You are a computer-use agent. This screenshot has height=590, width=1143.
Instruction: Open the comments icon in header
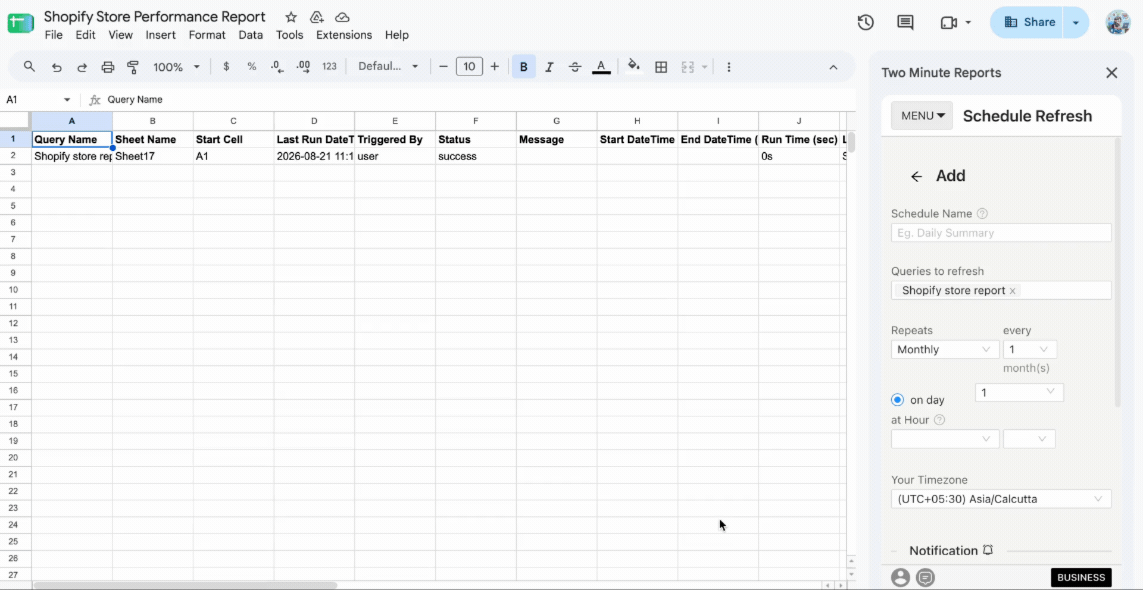pyautogui.click(x=905, y=23)
